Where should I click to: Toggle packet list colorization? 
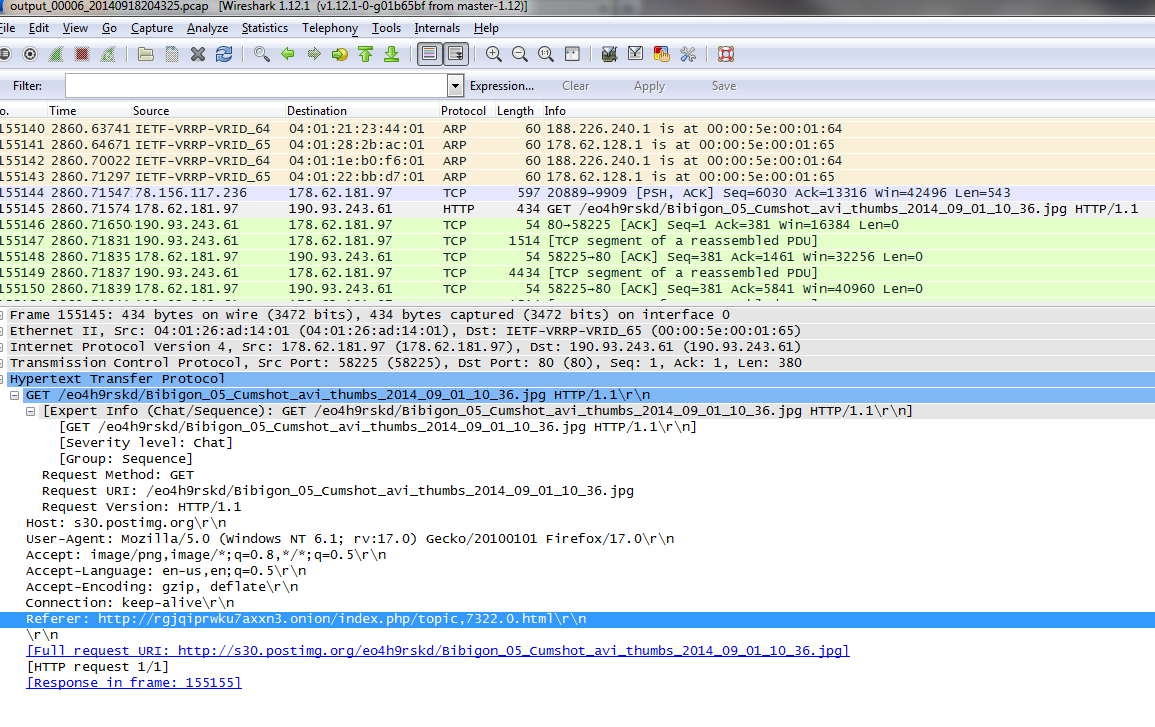click(x=429, y=55)
